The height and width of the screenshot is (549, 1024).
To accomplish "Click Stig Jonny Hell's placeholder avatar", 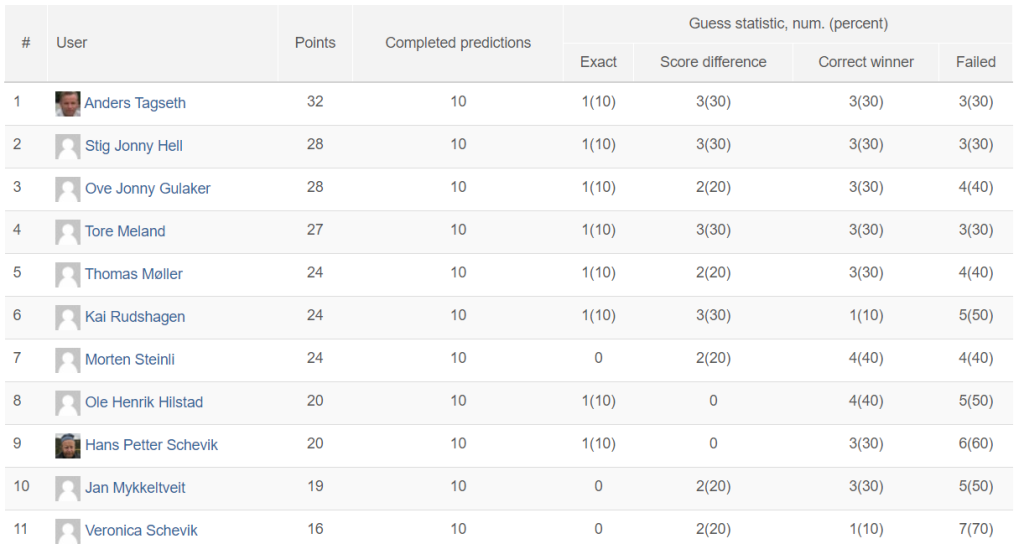I will 68,147.
